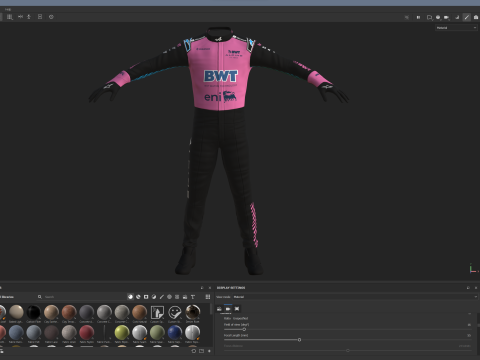
Task: Click the grid icon in the top-left toolbar
Action: click(10, 17)
